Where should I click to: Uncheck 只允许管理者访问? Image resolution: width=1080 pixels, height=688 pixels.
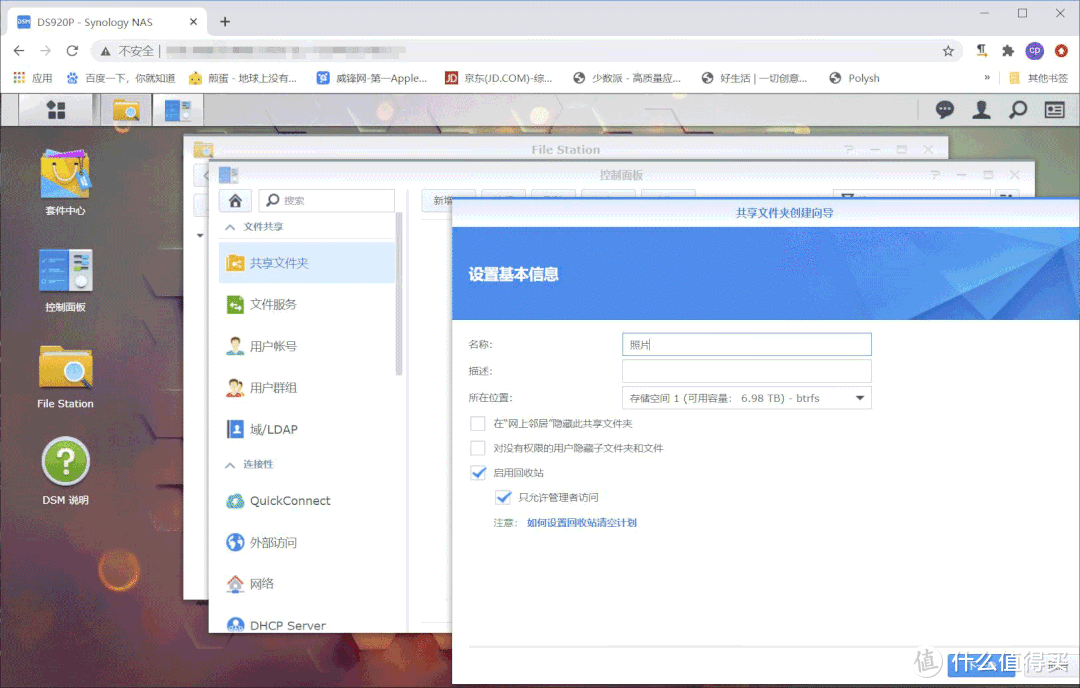[x=503, y=497]
